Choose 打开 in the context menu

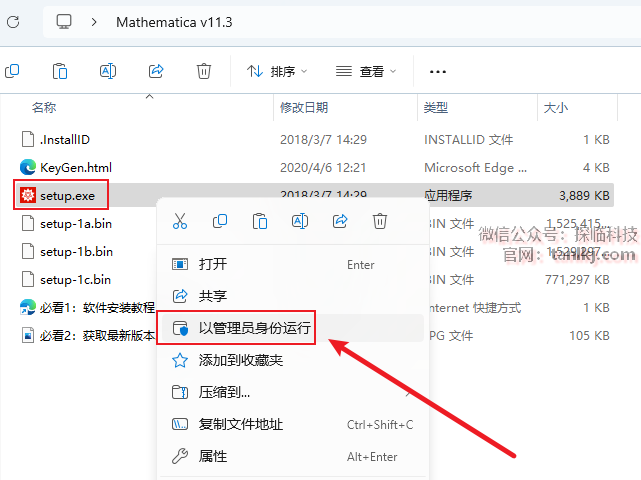point(293,264)
